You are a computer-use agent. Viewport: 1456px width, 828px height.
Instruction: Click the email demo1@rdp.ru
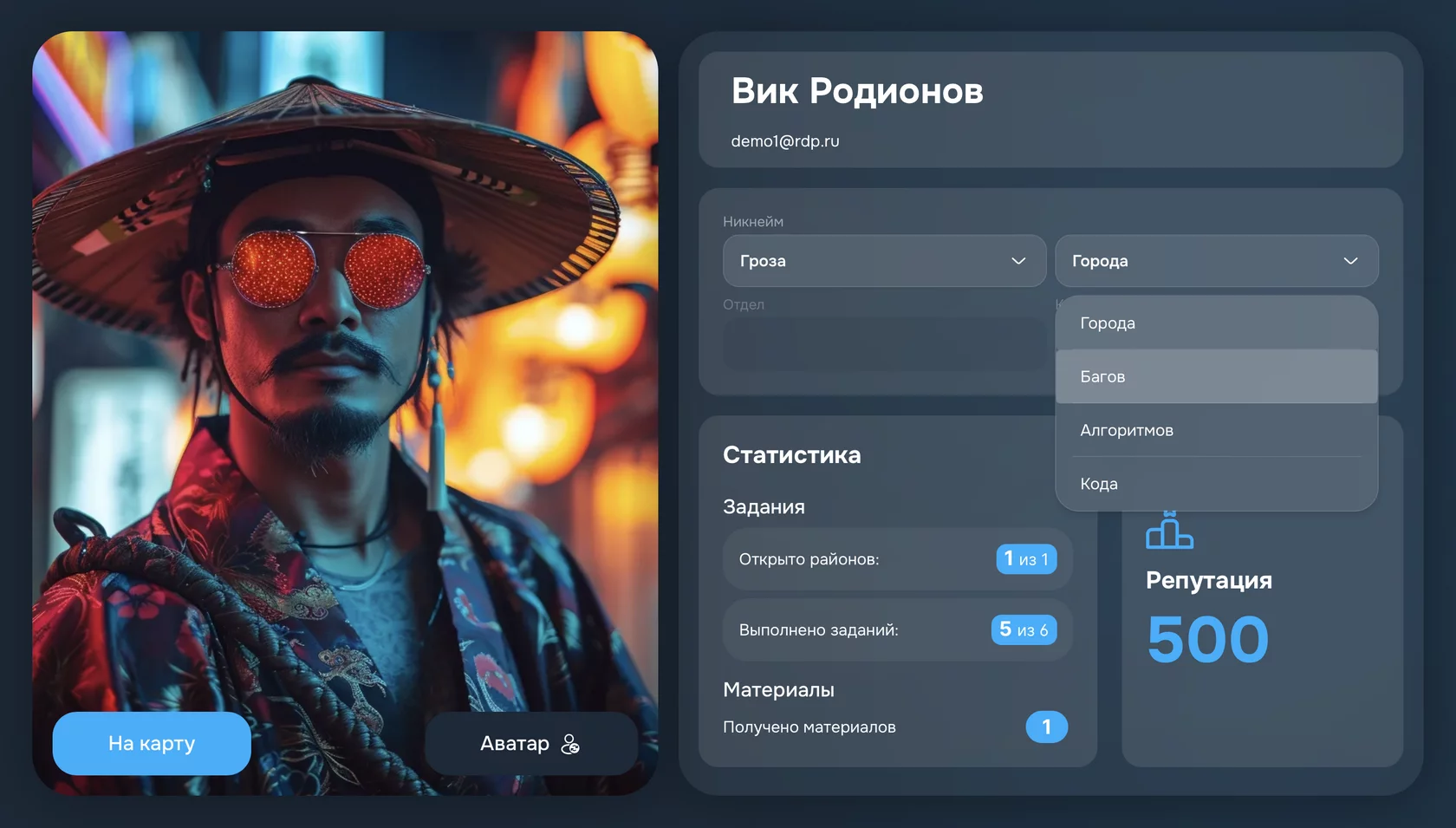(784, 140)
